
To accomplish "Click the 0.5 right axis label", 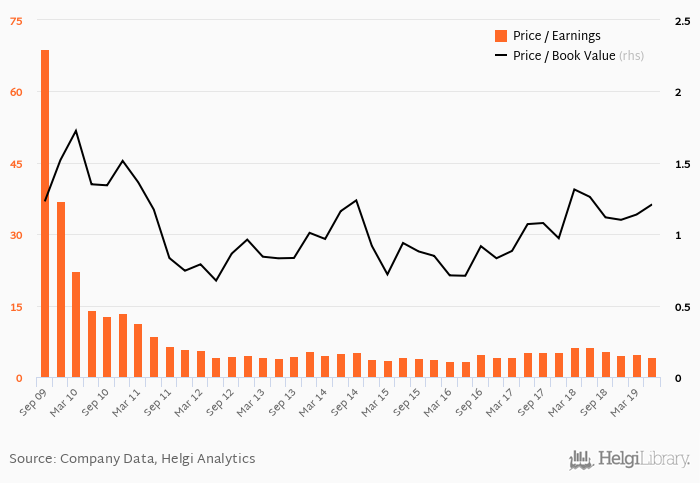I will click(x=683, y=307).
